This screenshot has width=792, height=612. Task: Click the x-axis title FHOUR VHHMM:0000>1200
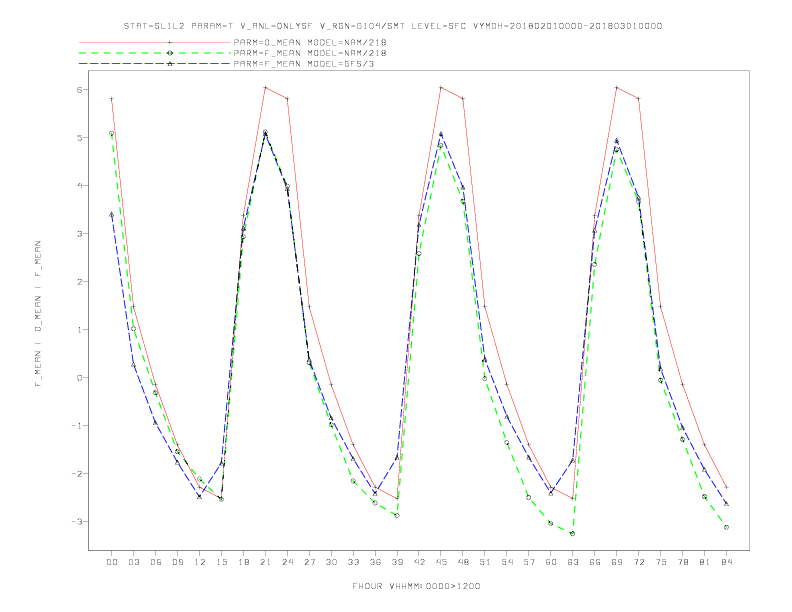coord(416,586)
